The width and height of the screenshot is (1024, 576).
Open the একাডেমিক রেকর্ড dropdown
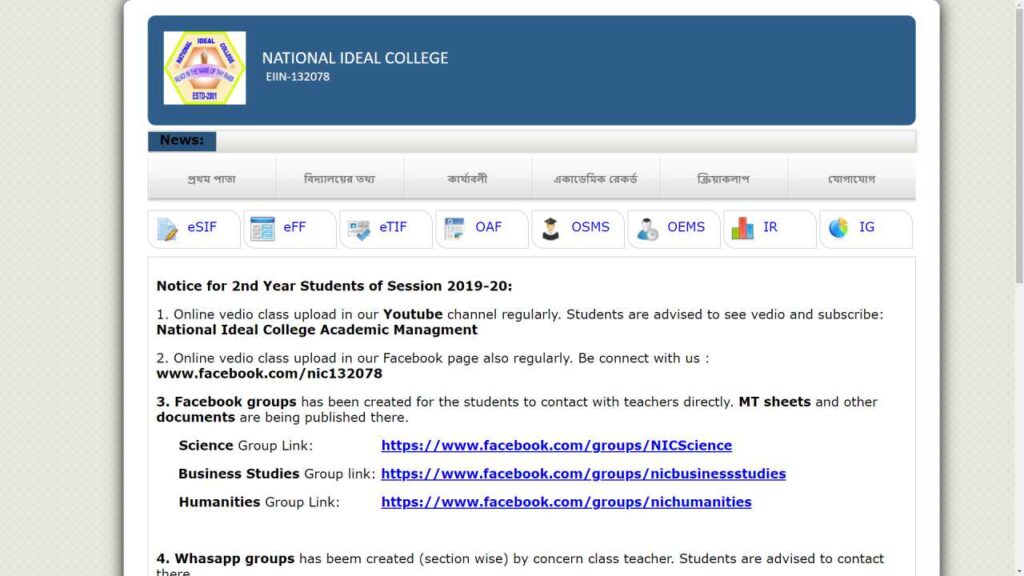click(x=595, y=177)
